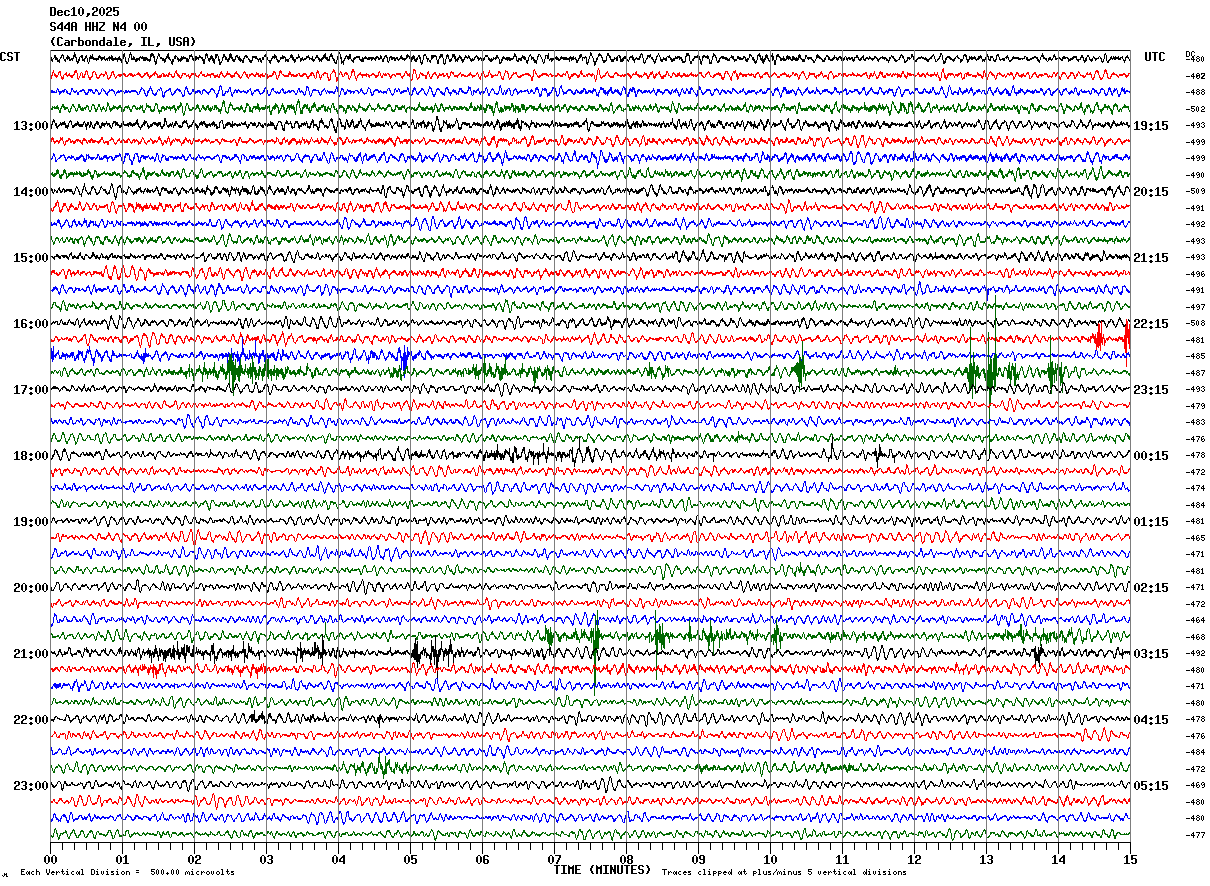Select the DC offset value -479
This screenshot has height=886, width=1210.
point(1195,406)
